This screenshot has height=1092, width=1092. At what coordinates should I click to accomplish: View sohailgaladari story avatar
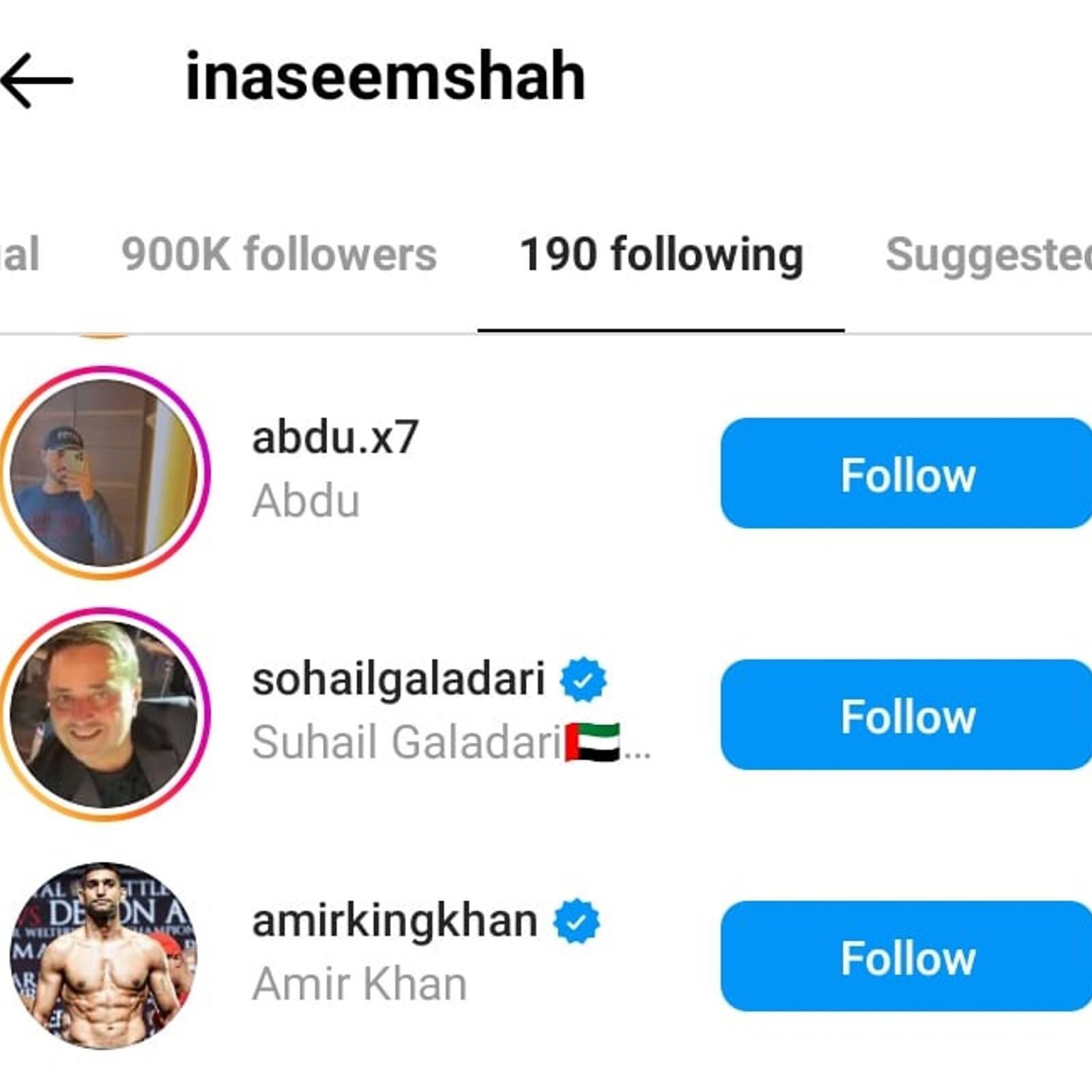[104, 715]
